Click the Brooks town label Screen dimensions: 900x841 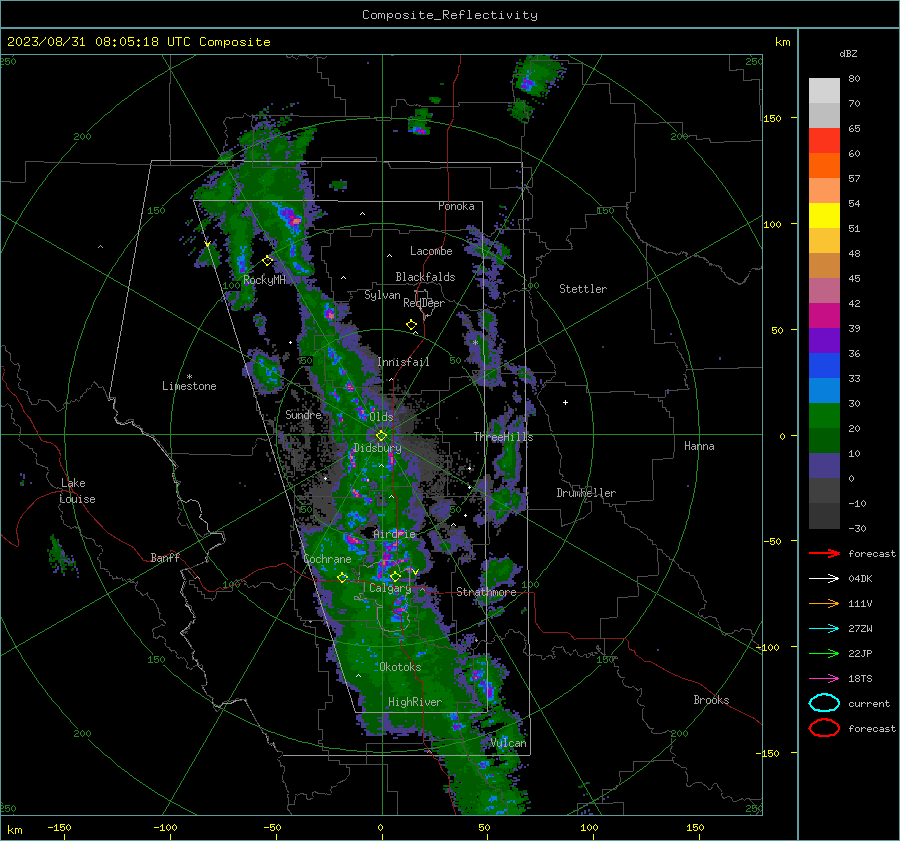coord(711,700)
